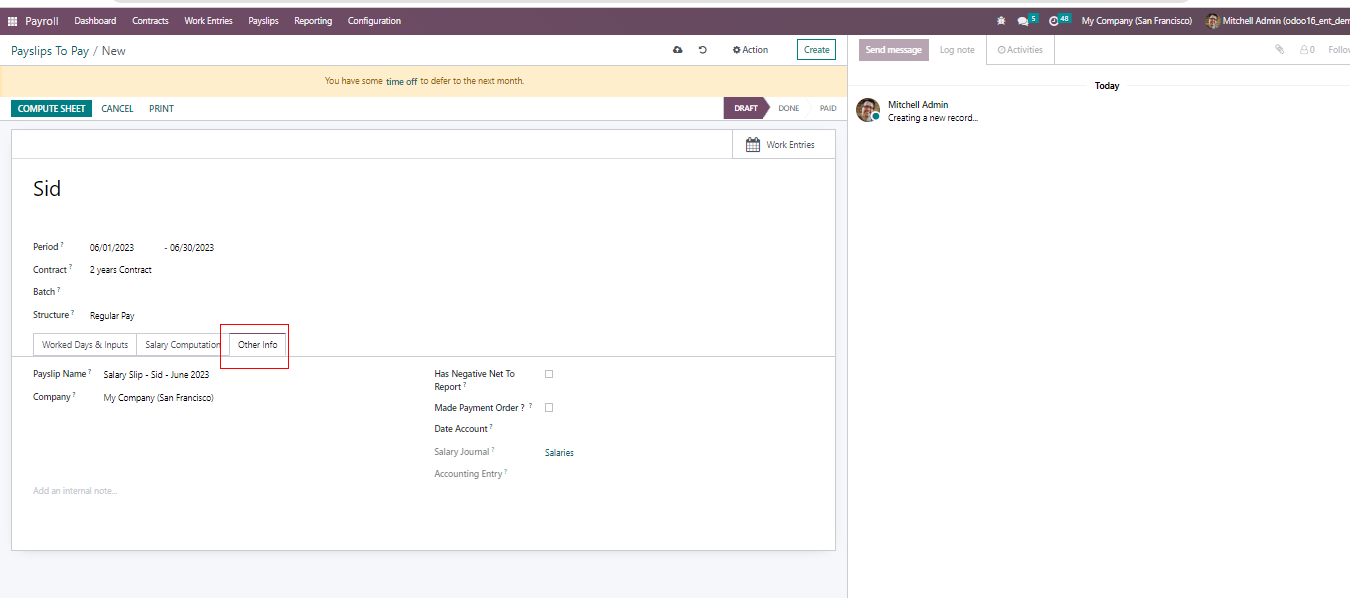
Task: Click the Compute Sheet button
Action: [x=52, y=108]
